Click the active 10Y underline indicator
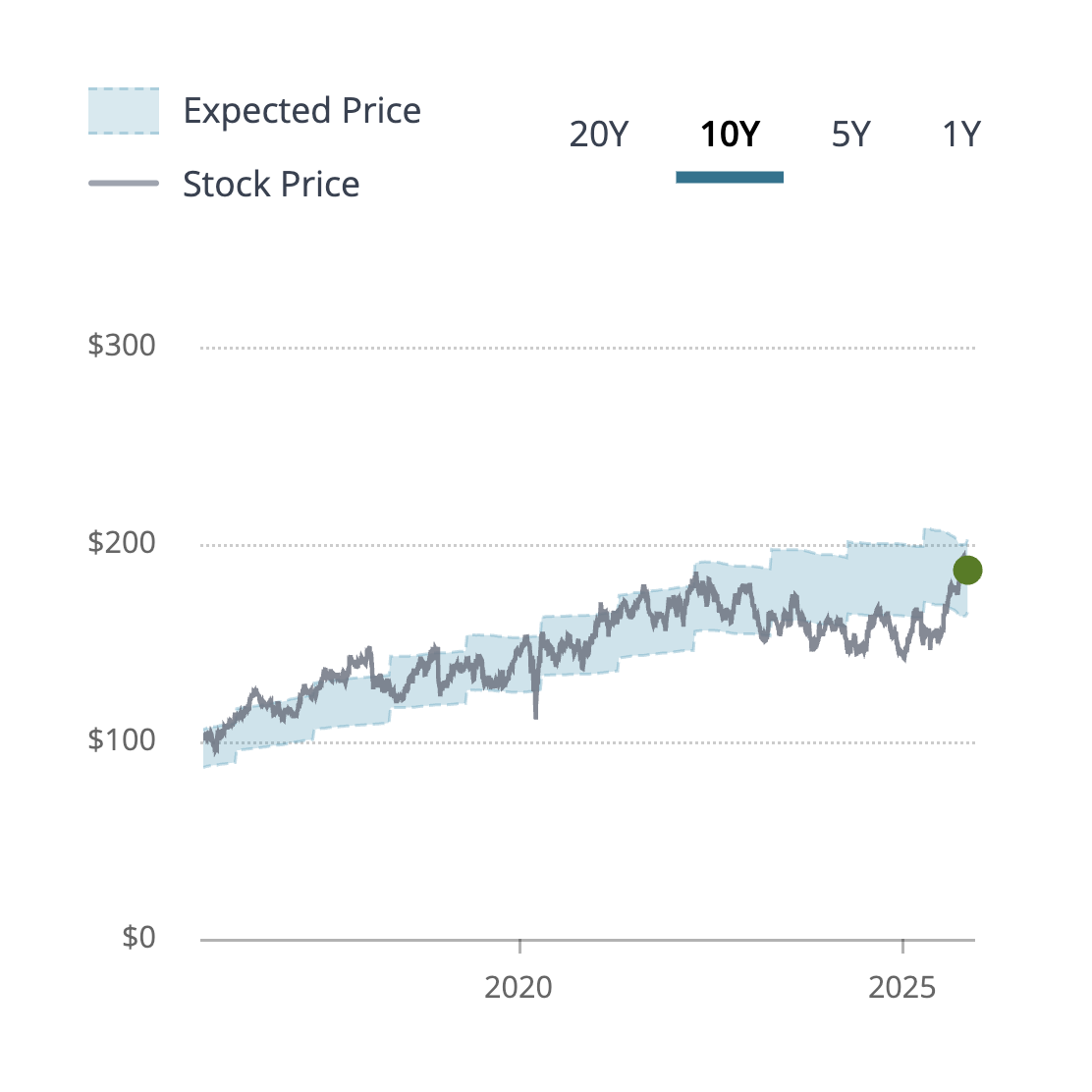The image size is (1092, 1092). tap(730, 178)
